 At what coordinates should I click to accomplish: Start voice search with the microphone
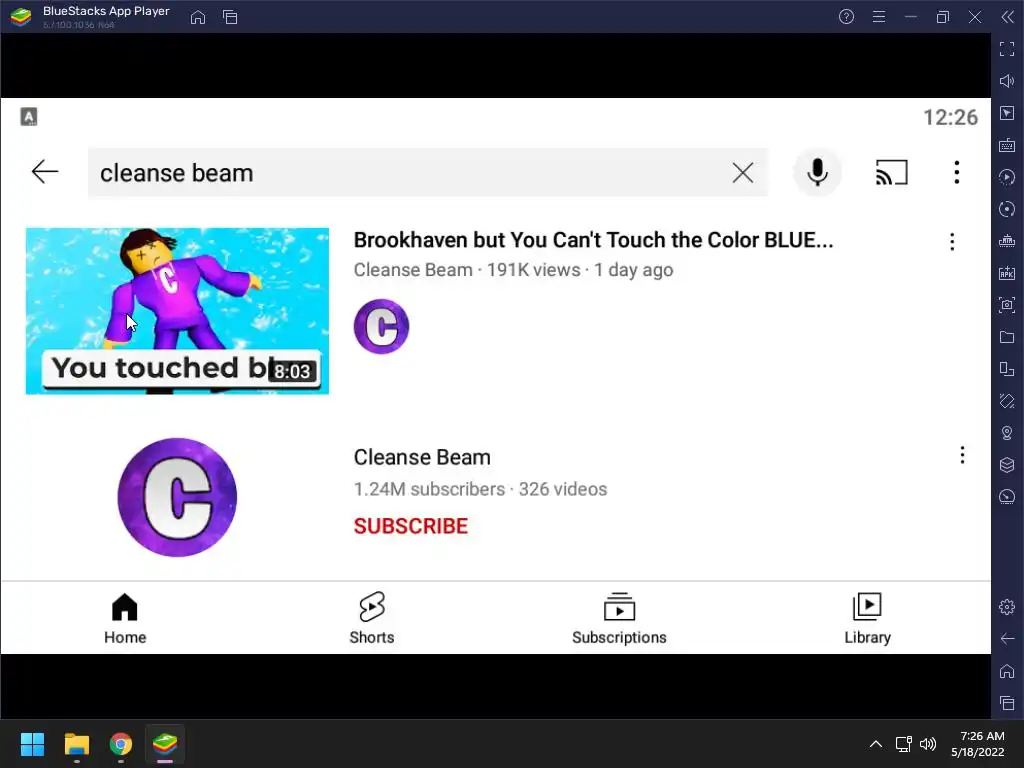[x=817, y=172]
